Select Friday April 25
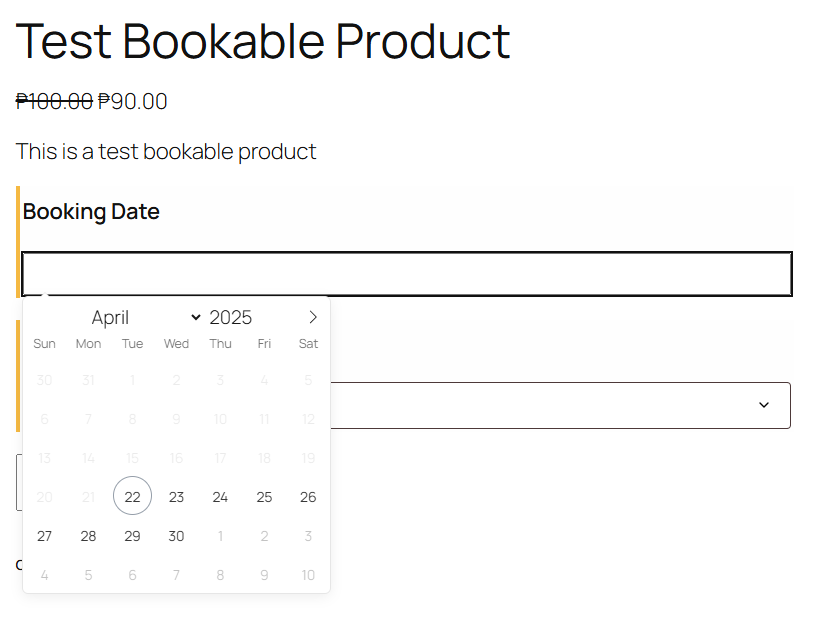Viewport: 816px width, 617px height. point(264,497)
